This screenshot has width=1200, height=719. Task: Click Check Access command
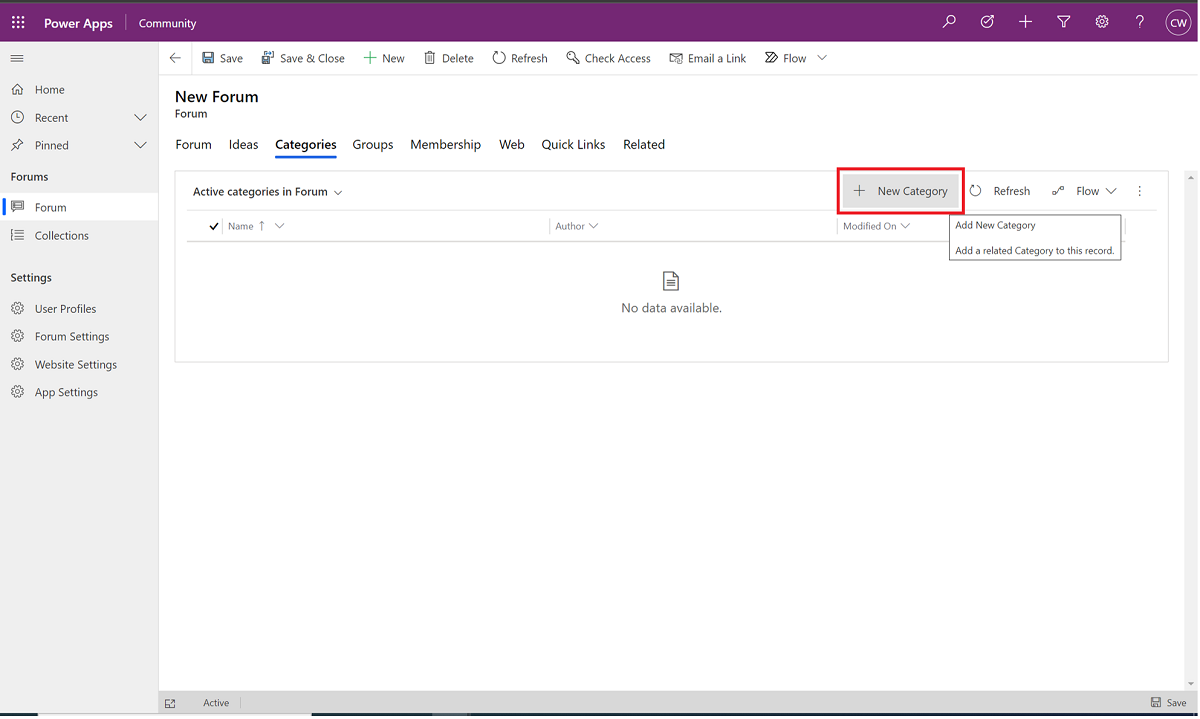coord(608,58)
